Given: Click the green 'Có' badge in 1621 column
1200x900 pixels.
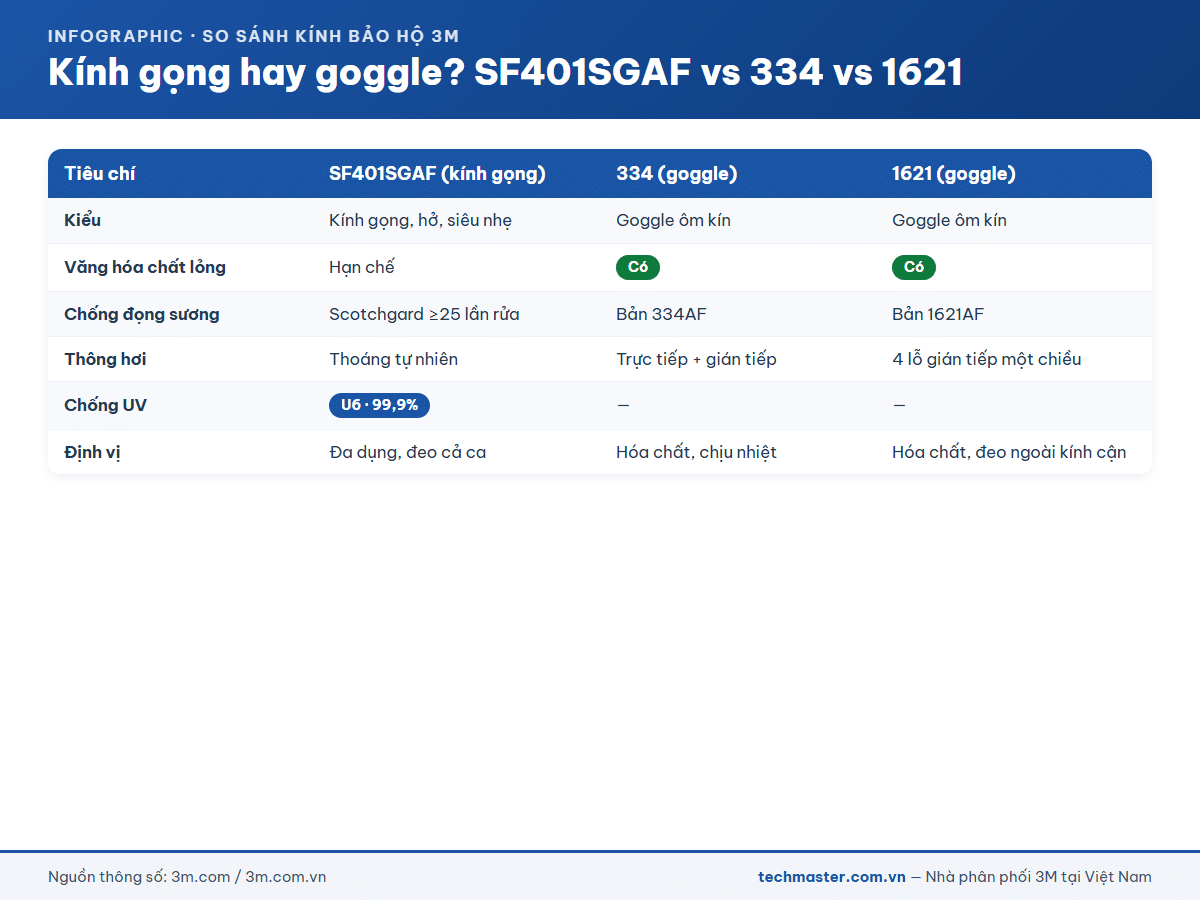Looking at the screenshot, I should click(914, 267).
